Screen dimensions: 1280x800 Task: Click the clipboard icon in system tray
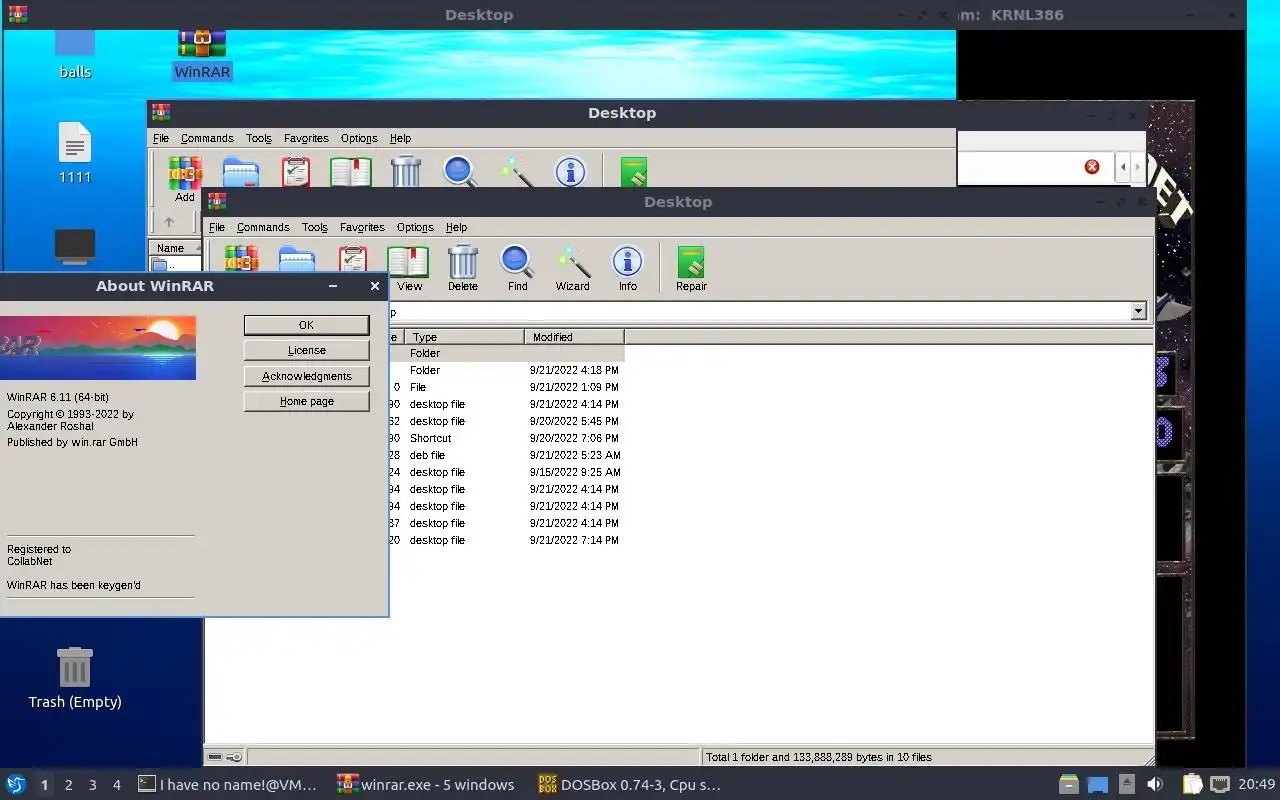(1192, 784)
